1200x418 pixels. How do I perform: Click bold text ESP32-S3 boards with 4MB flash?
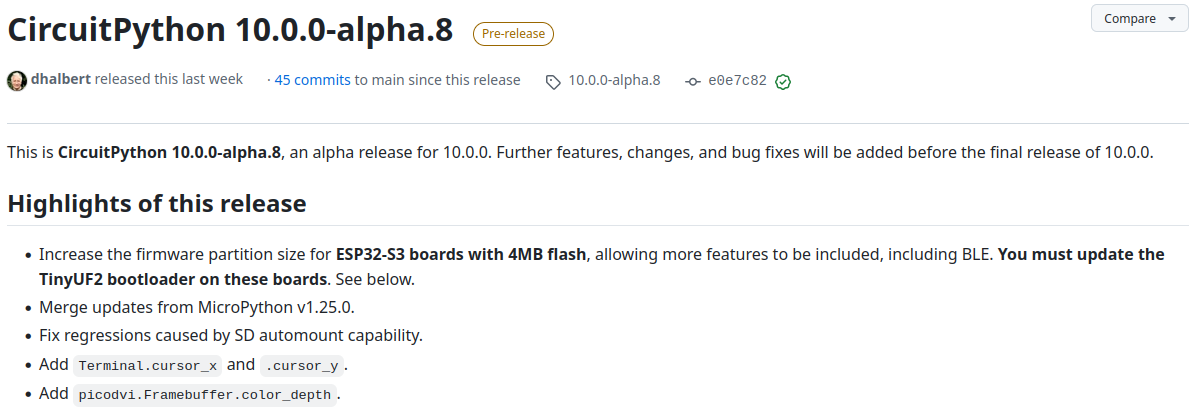(461, 254)
